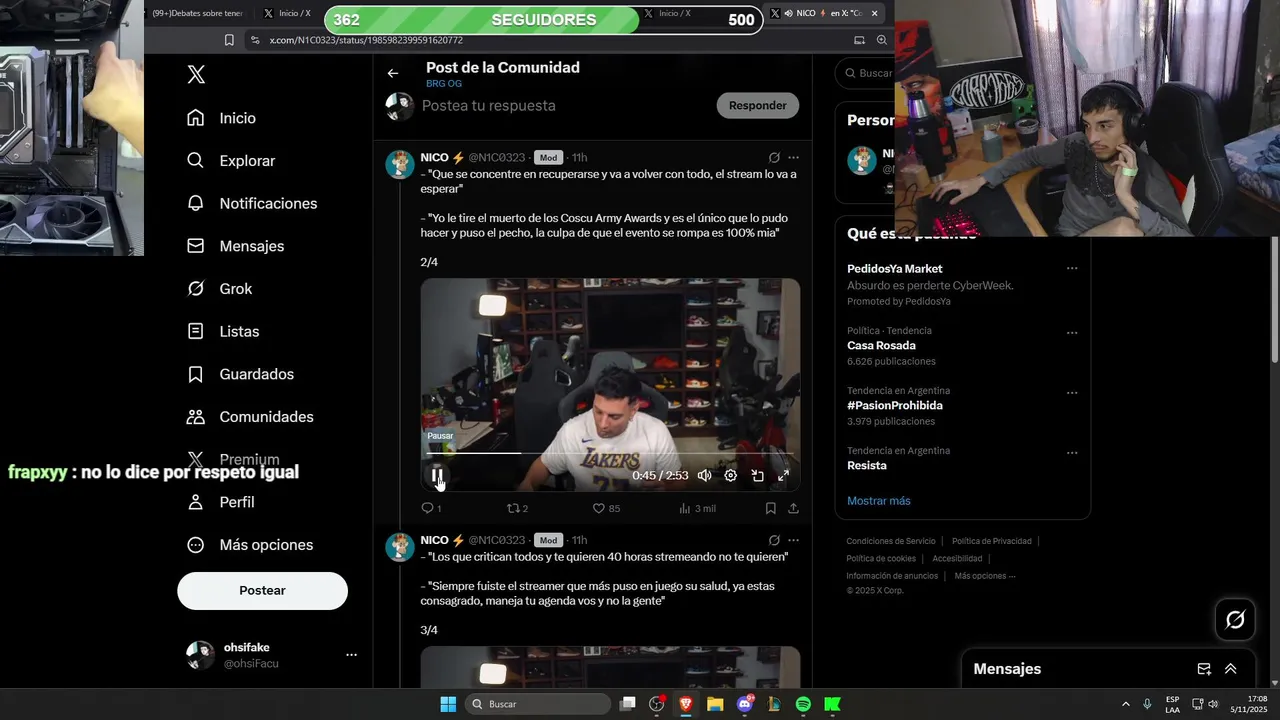This screenshot has height=720, width=1280.
Task: Click the video progress bar
Action: [x=610, y=453]
